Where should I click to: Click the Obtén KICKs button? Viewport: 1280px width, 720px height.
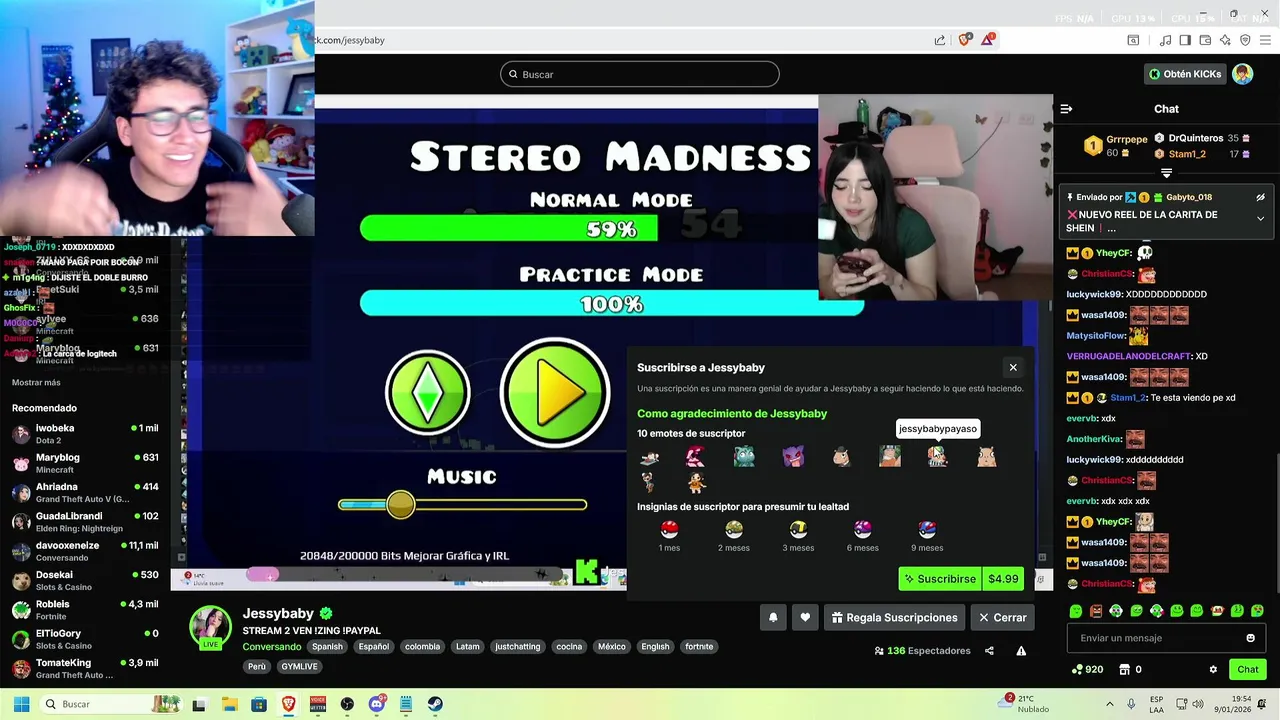tap(1185, 74)
